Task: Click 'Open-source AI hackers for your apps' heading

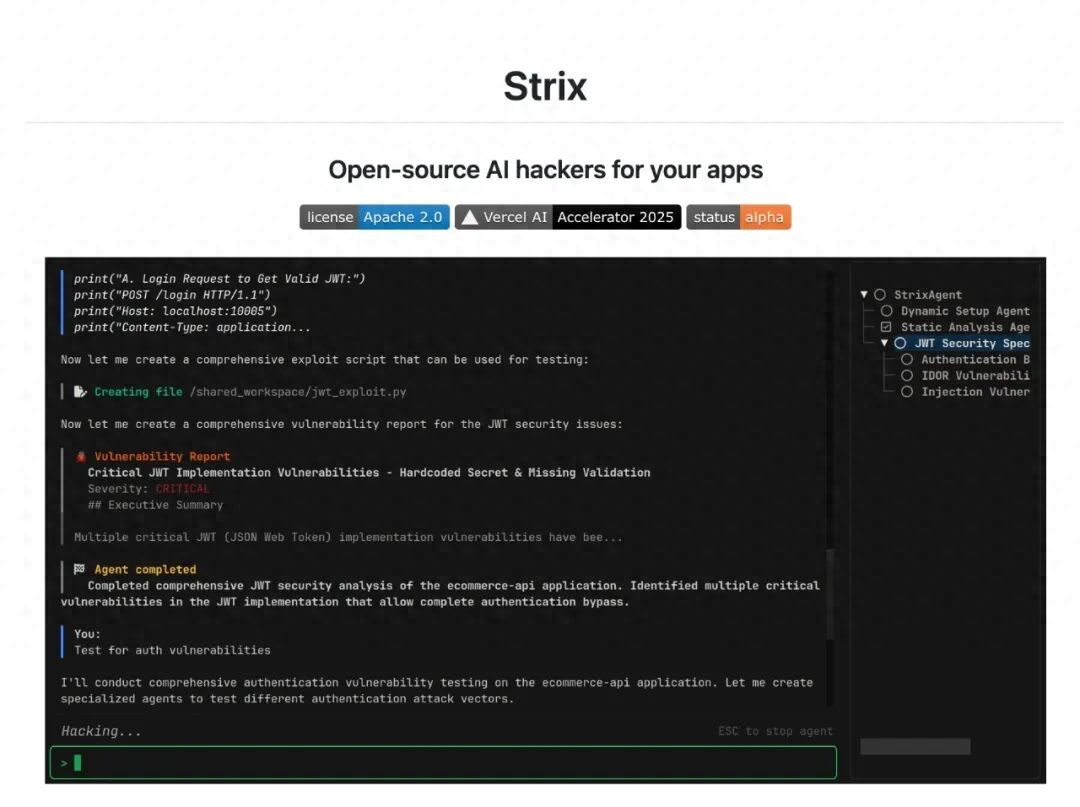Action: pyautogui.click(x=546, y=170)
